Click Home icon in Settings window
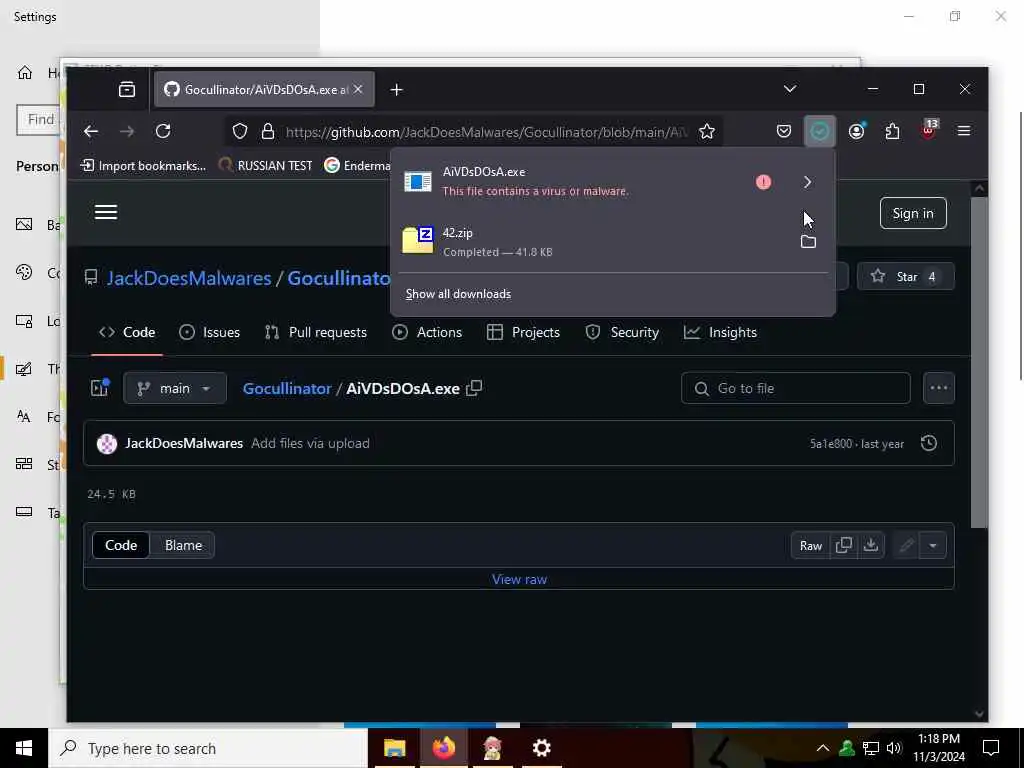1024x768 pixels. click(25, 73)
